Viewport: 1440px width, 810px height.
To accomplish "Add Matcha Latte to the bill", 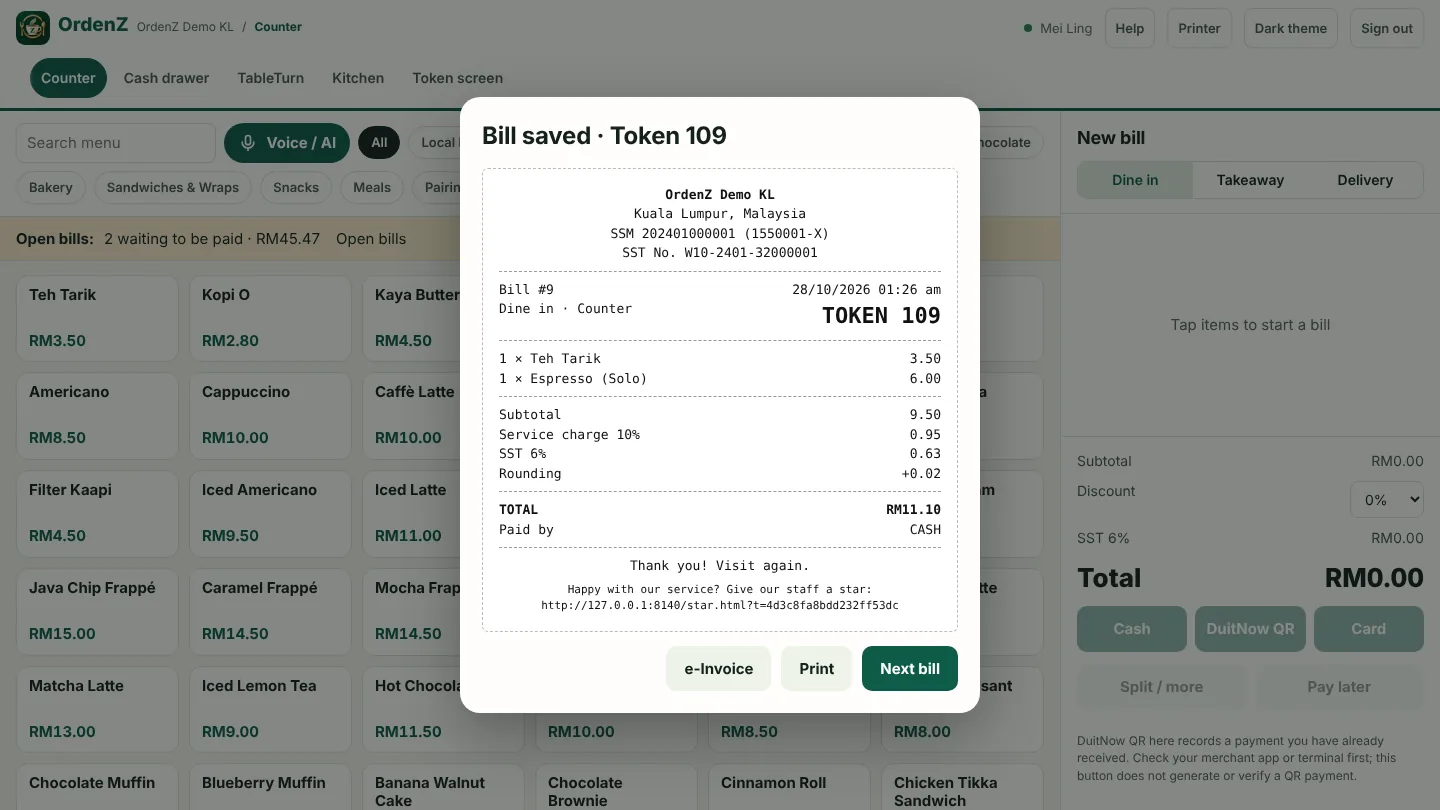I will pos(97,710).
